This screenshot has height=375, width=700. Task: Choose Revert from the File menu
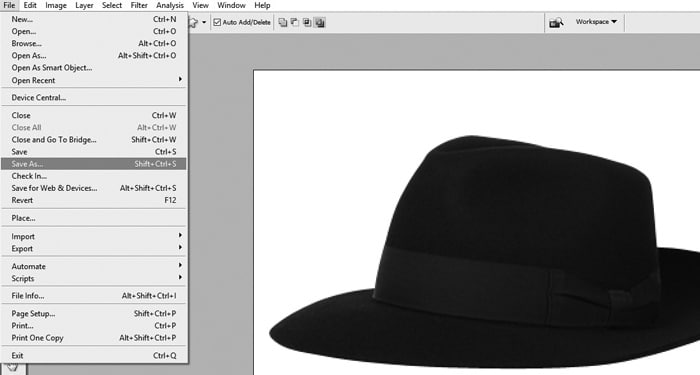click(93, 200)
